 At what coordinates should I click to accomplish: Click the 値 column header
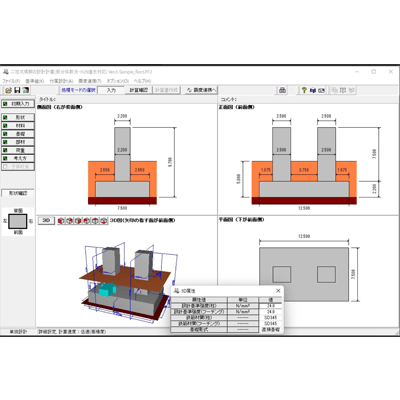tap(271, 300)
